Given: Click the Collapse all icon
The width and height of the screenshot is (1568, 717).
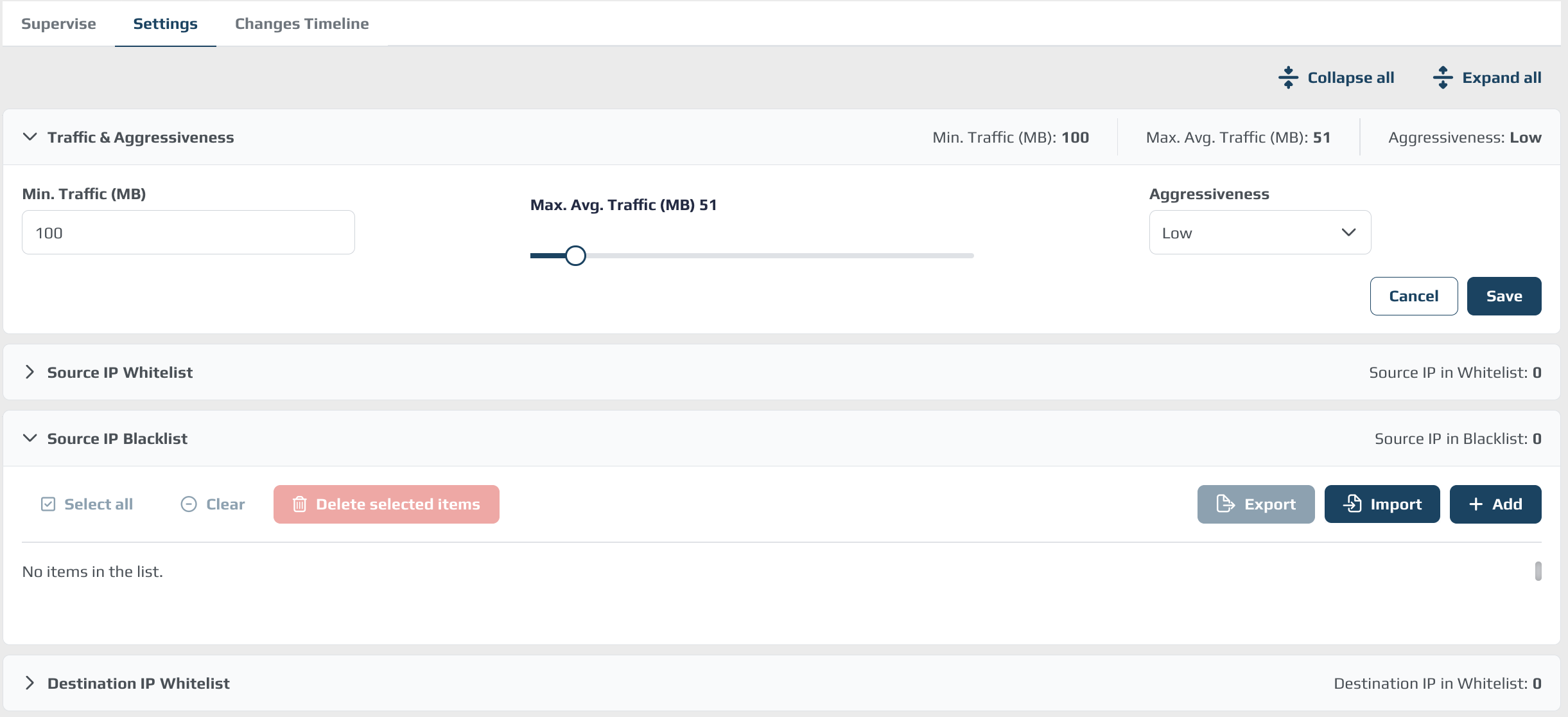Looking at the screenshot, I should tap(1288, 78).
